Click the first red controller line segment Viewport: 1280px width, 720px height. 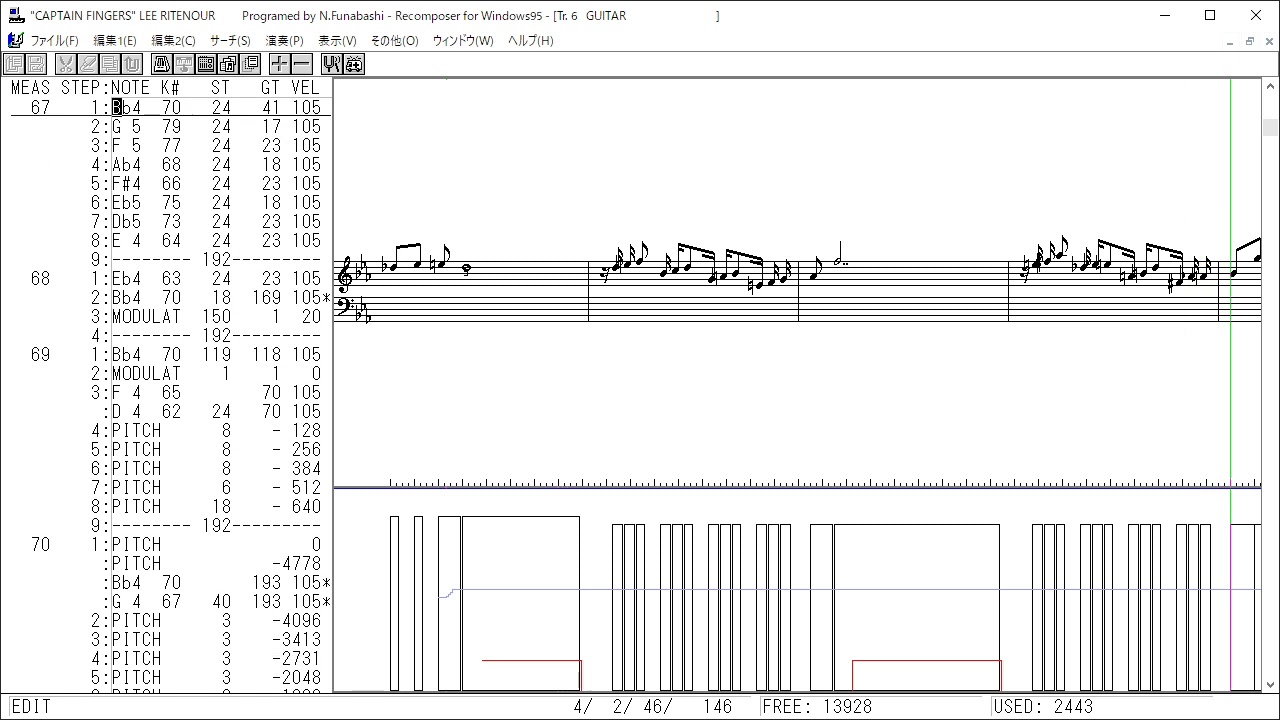click(x=531, y=661)
